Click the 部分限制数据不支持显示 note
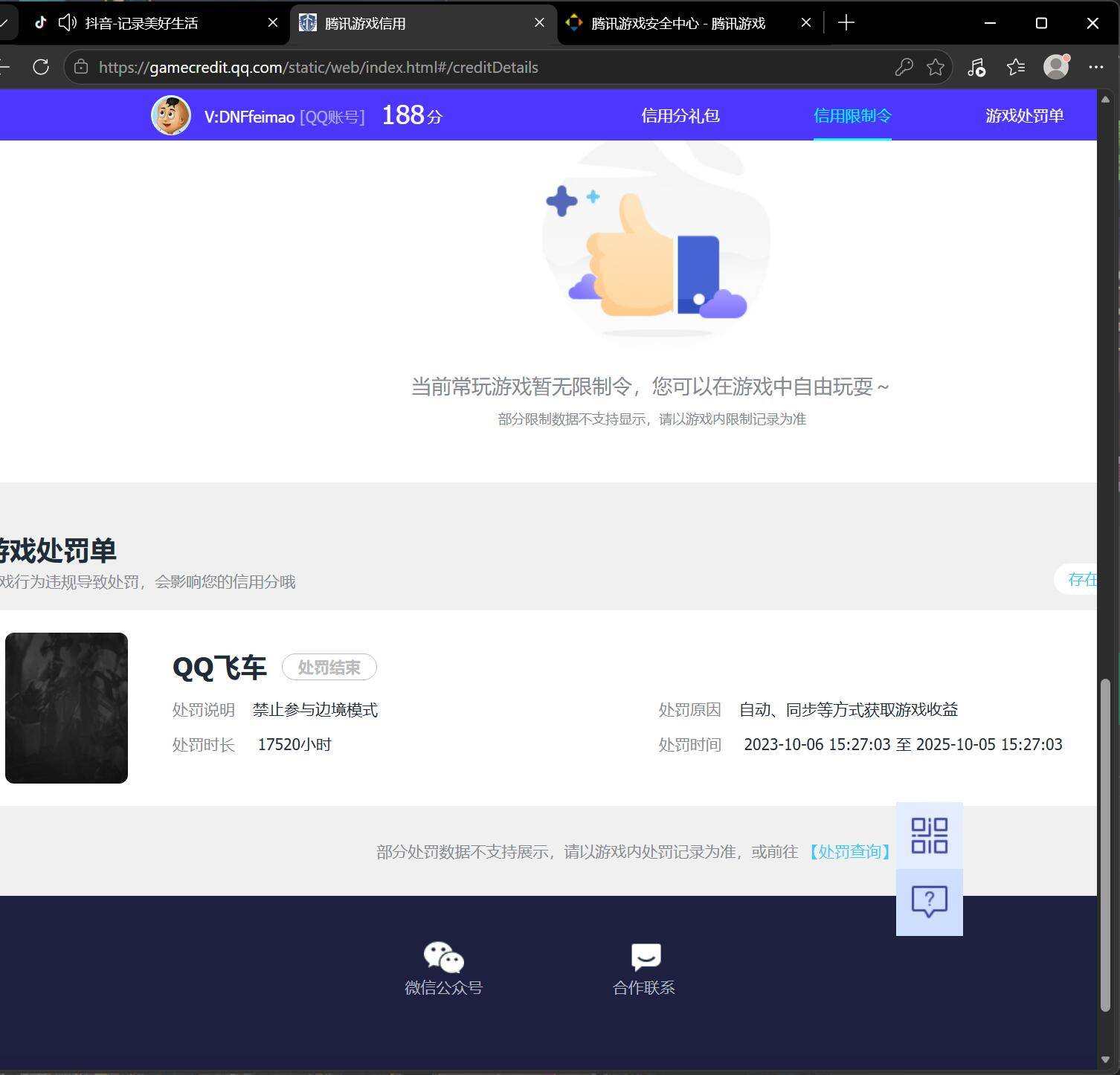Screen dimensions: 1120x1075 pyautogui.click(x=652, y=419)
